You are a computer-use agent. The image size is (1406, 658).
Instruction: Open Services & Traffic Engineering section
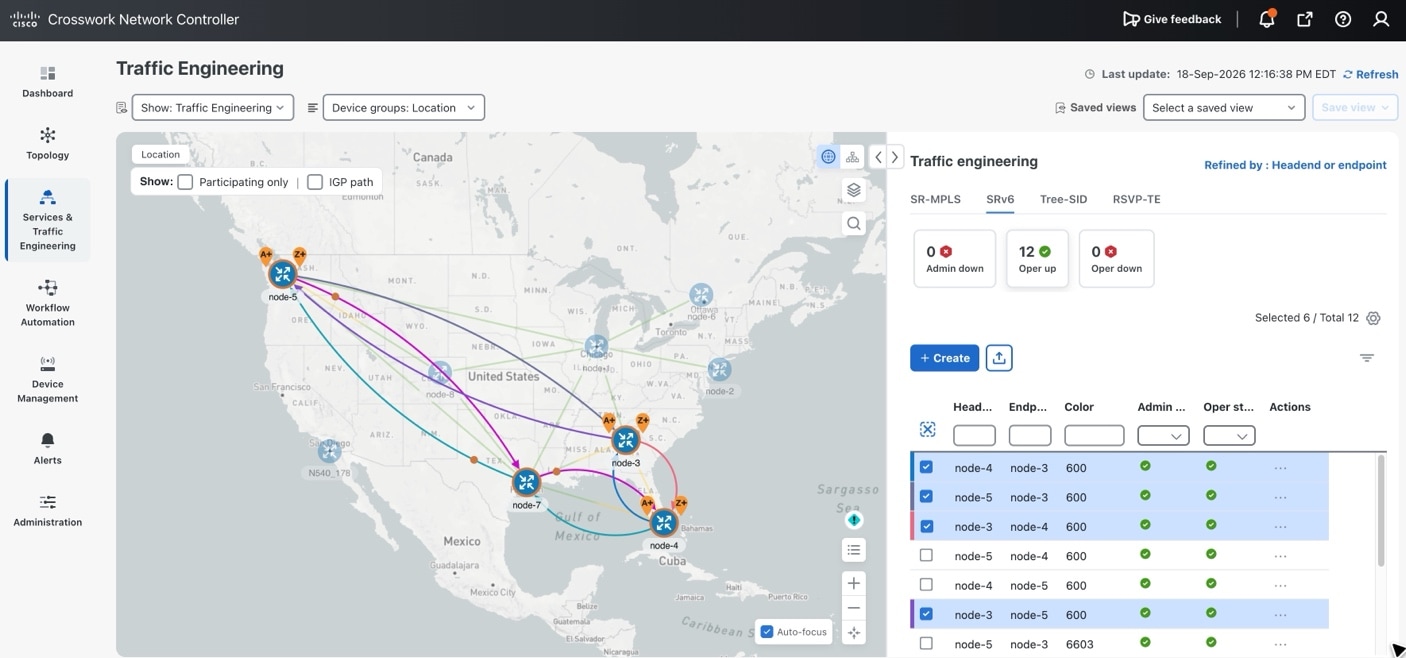48,220
